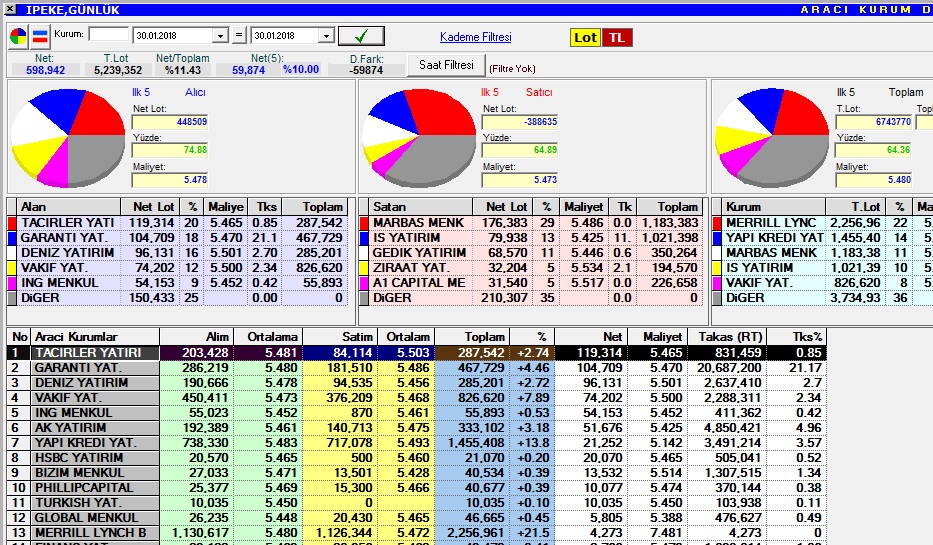Viewport: 933px width, 545px height.
Task: Click the Satıcı Maliyet value 5.473
Action: 520,179
